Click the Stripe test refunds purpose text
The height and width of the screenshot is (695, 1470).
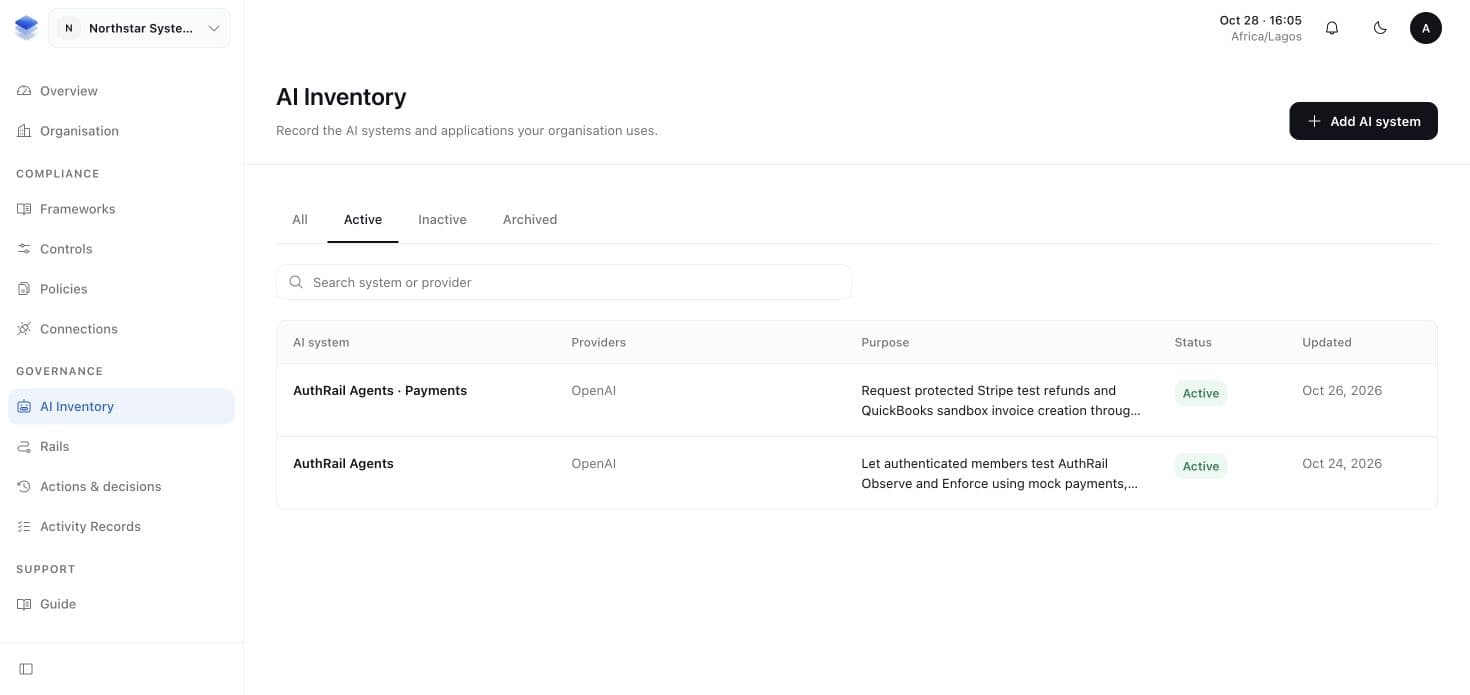(x=1001, y=400)
